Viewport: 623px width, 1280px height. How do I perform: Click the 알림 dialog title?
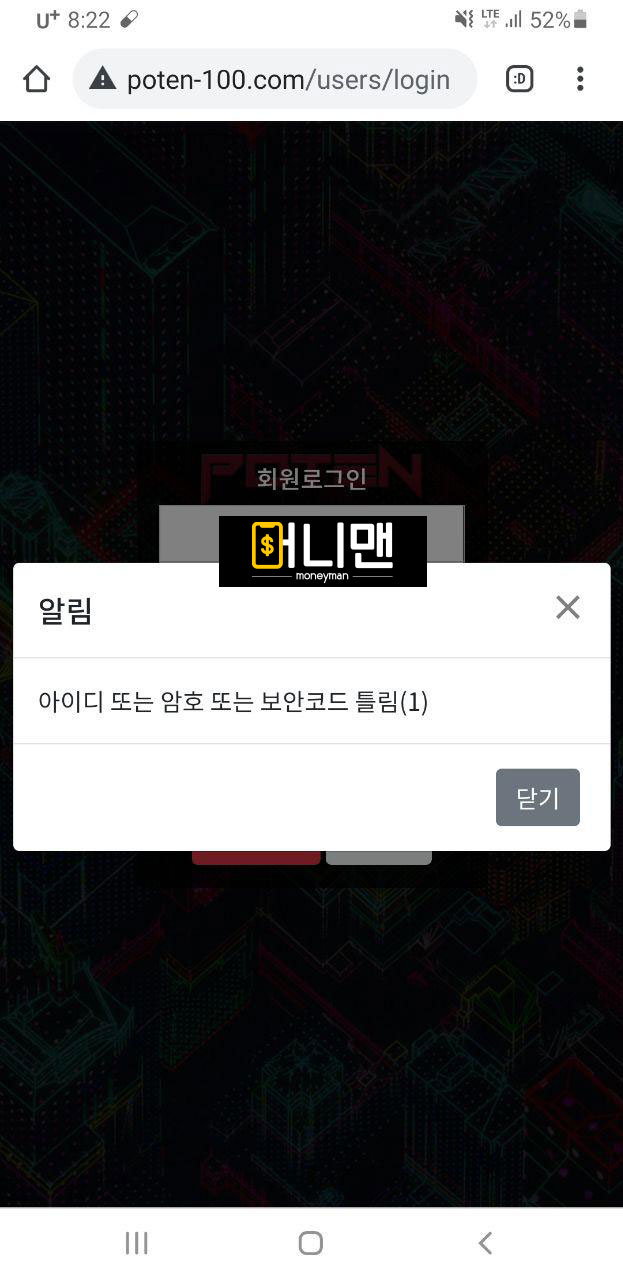click(65, 610)
